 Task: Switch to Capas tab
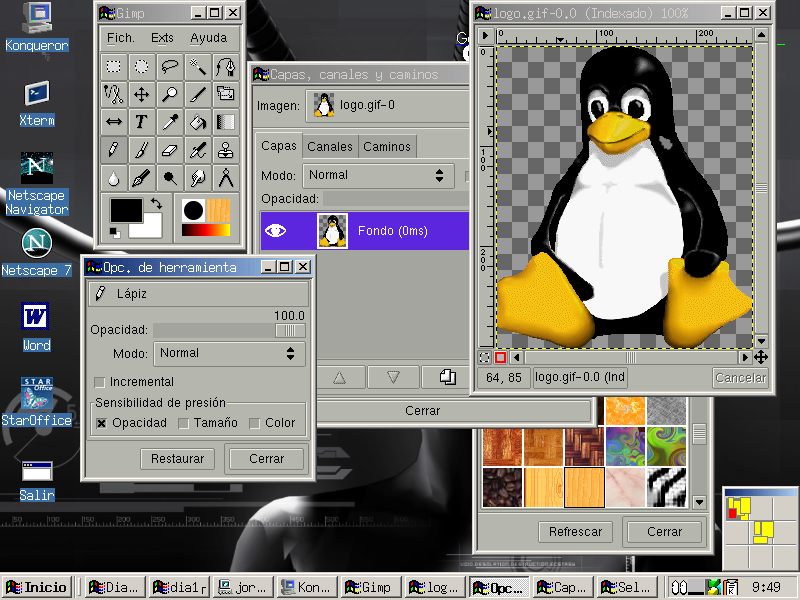pos(279,146)
